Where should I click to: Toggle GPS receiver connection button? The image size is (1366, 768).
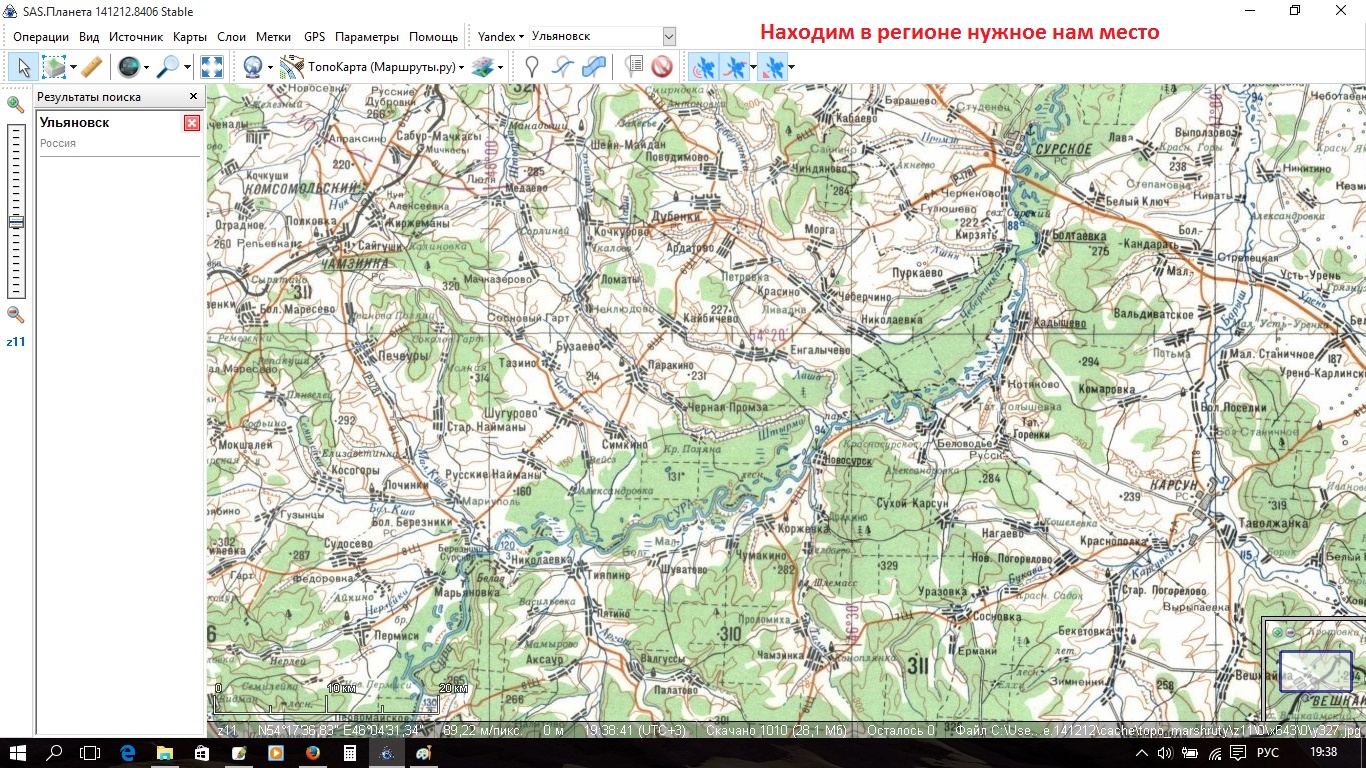pyautogui.click(x=704, y=67)
